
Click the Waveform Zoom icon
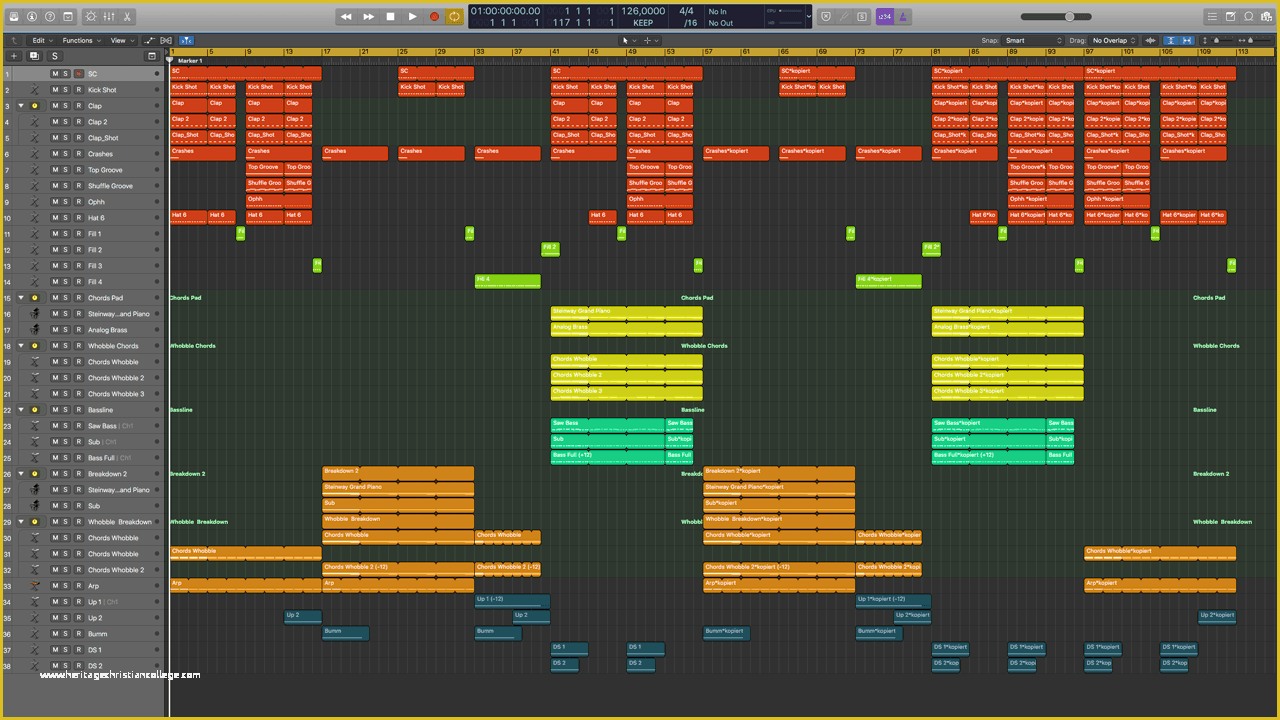point(1151,41)
